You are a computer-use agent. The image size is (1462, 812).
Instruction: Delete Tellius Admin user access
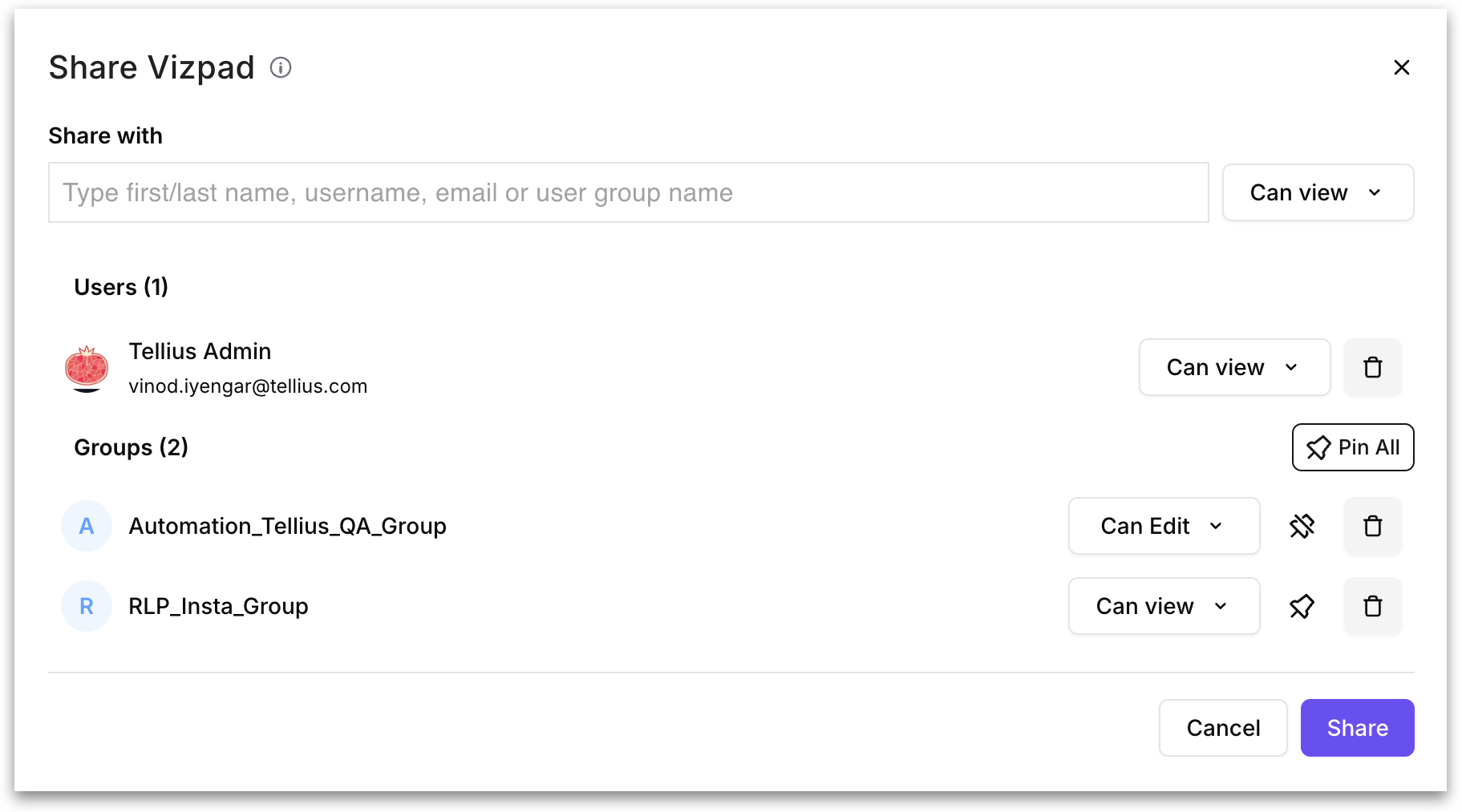[1372, 367]
